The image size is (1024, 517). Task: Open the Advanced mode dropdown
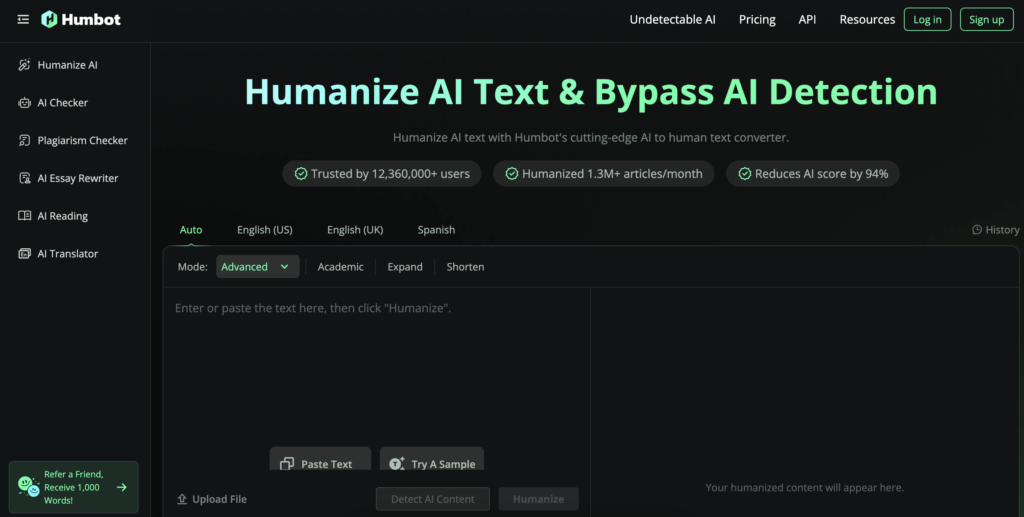coord(257,266)
